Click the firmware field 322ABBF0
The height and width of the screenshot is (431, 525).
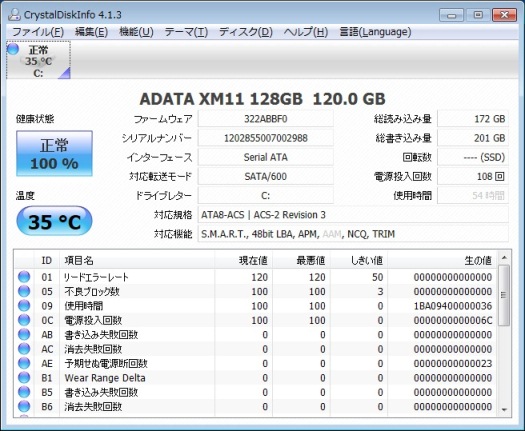[266, 119]
